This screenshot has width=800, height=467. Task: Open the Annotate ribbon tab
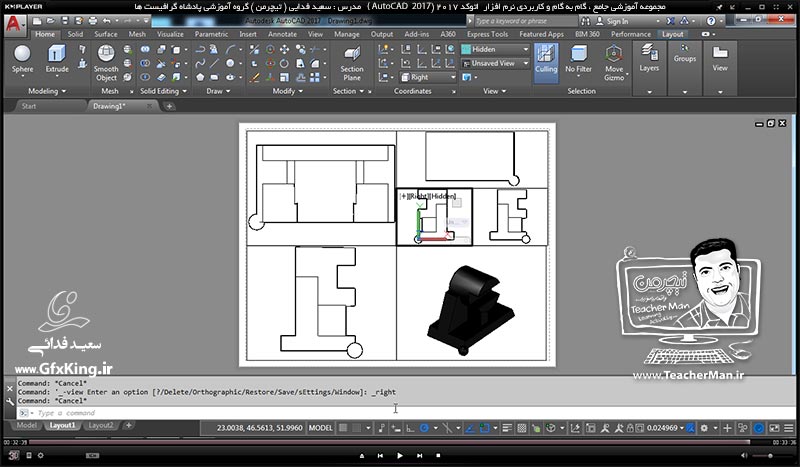(282, 34)
